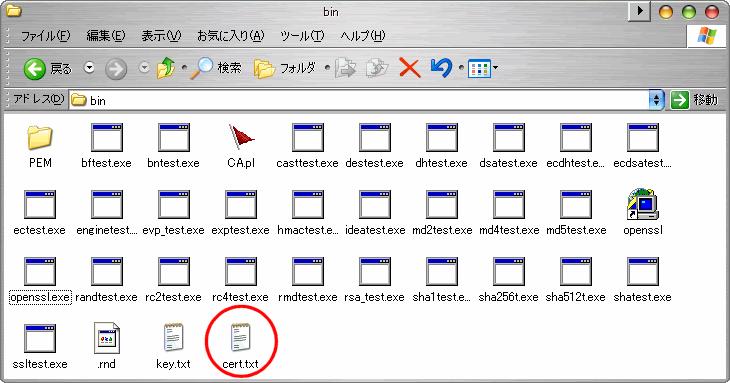Toggle the フォルダ folders pane
This screenshot has width=730, height=383.
point(285,68)
